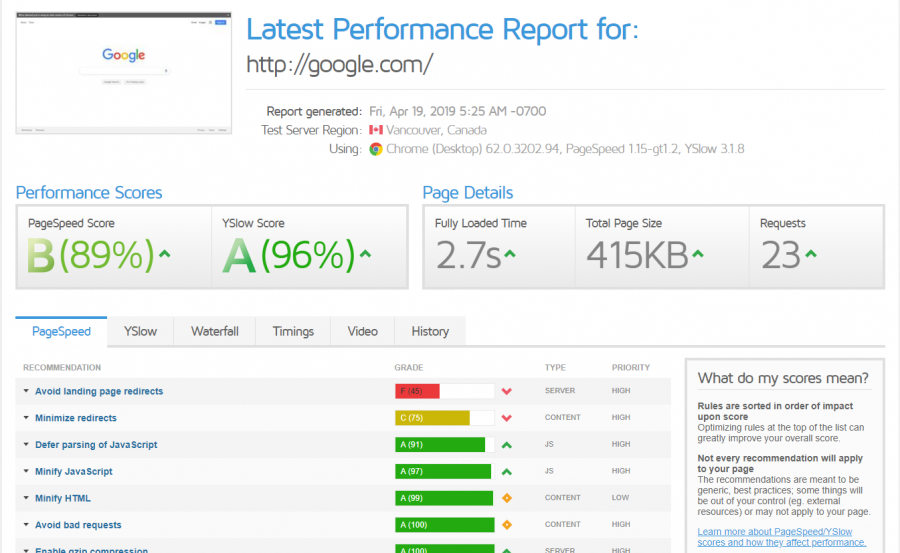Click the green A (91) grade bar

click(440, 444)
